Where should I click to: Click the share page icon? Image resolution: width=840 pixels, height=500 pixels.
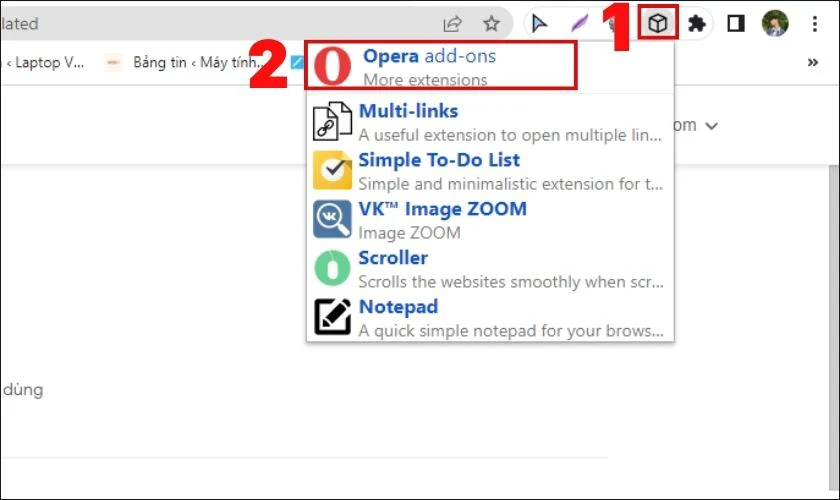[453, 23]
